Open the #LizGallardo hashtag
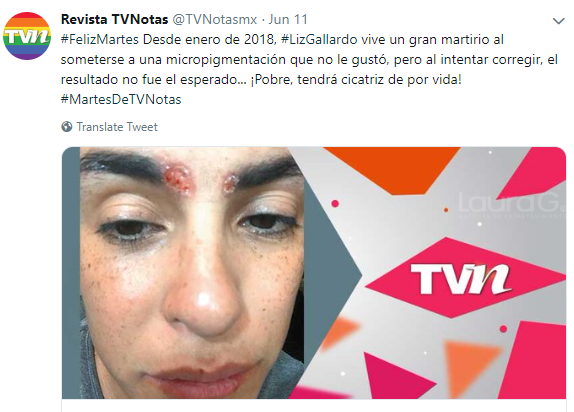The width and height of the screenshot is (574, 412). (x=319, y=40)
